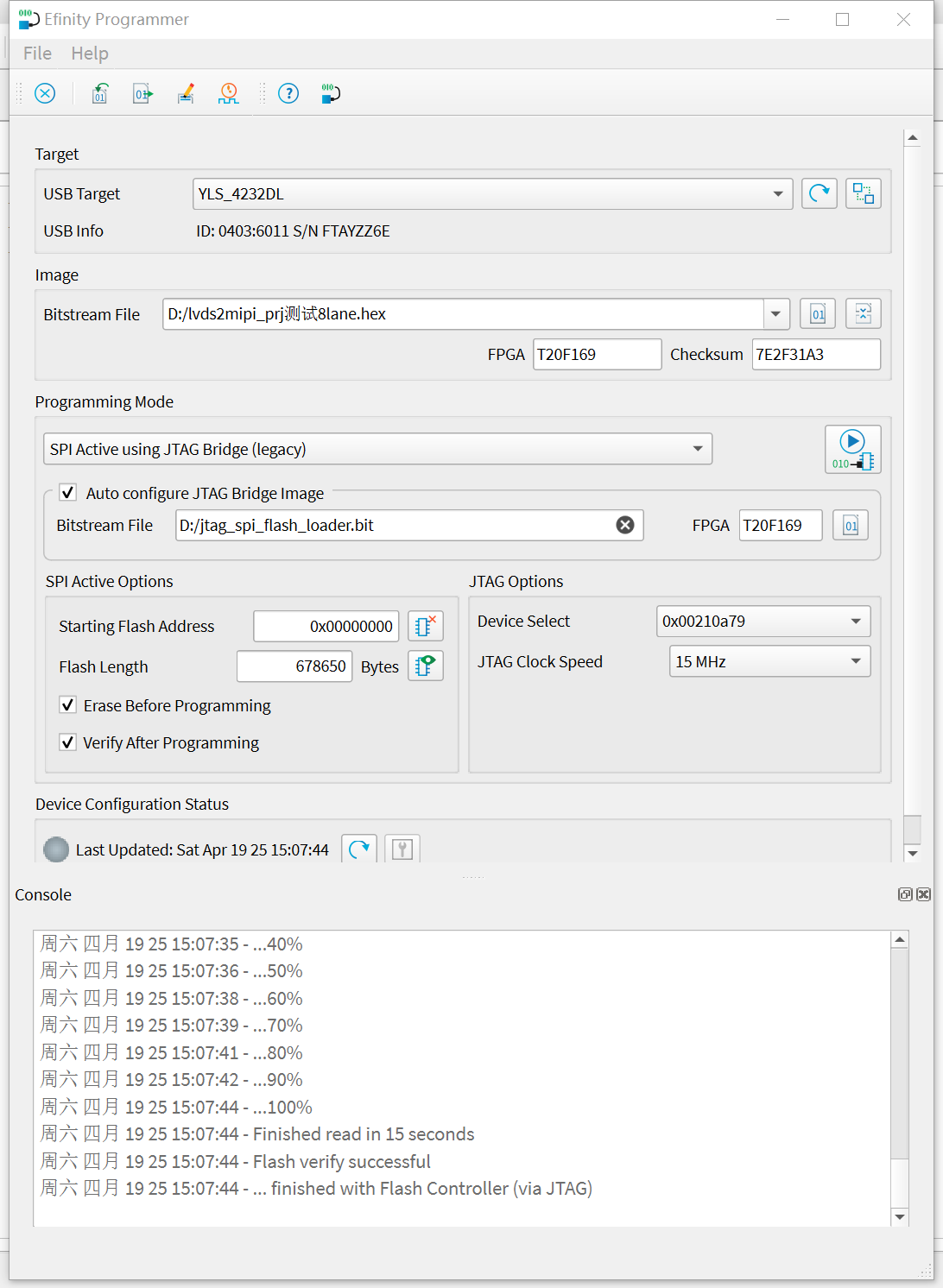This screenshot has height=1288, width=943.
Task: Clear the JTAG bridge bitstream path
Action: [x=625, y=525]
